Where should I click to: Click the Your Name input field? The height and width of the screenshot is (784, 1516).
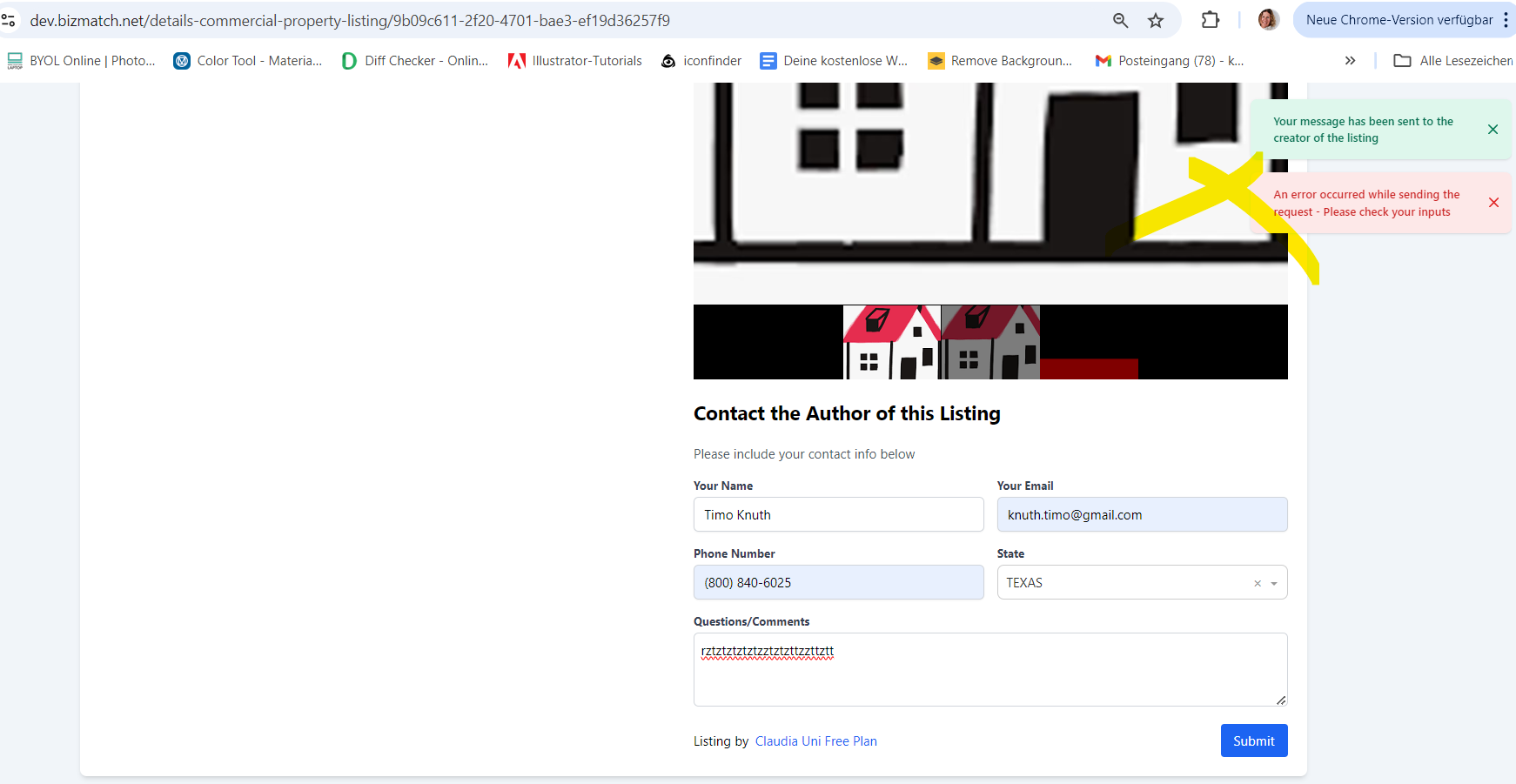pyautogui.click(x=838, y=514)
